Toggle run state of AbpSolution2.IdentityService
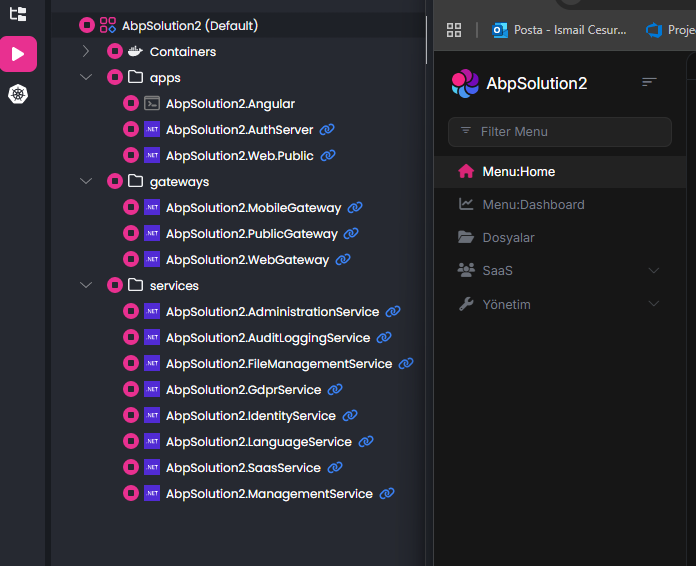Image resolution: width=696 pixels, height=566 pixels. tap(130, 415)
